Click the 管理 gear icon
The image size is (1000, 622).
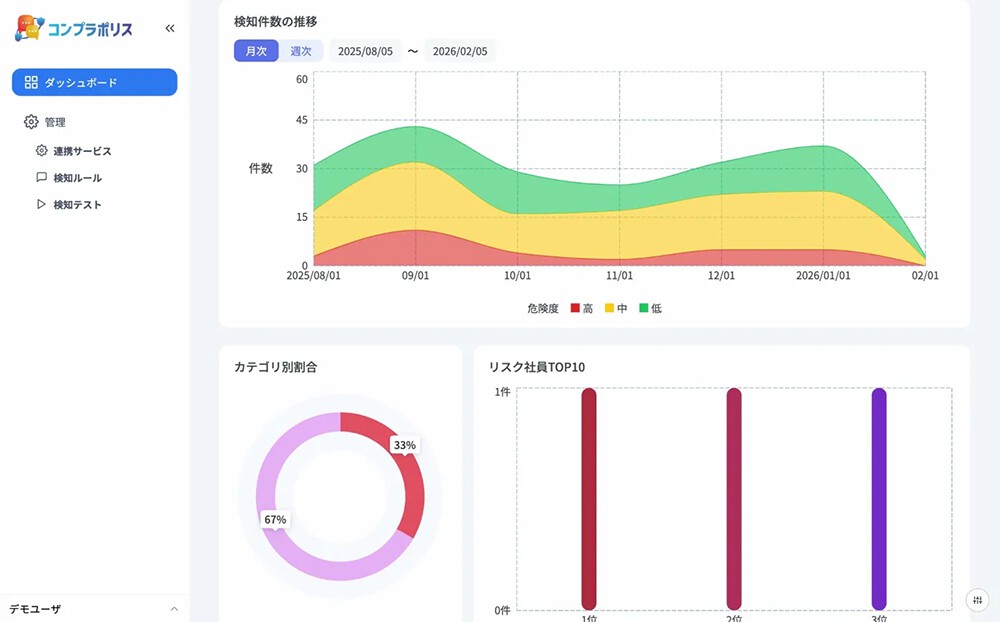31,122
